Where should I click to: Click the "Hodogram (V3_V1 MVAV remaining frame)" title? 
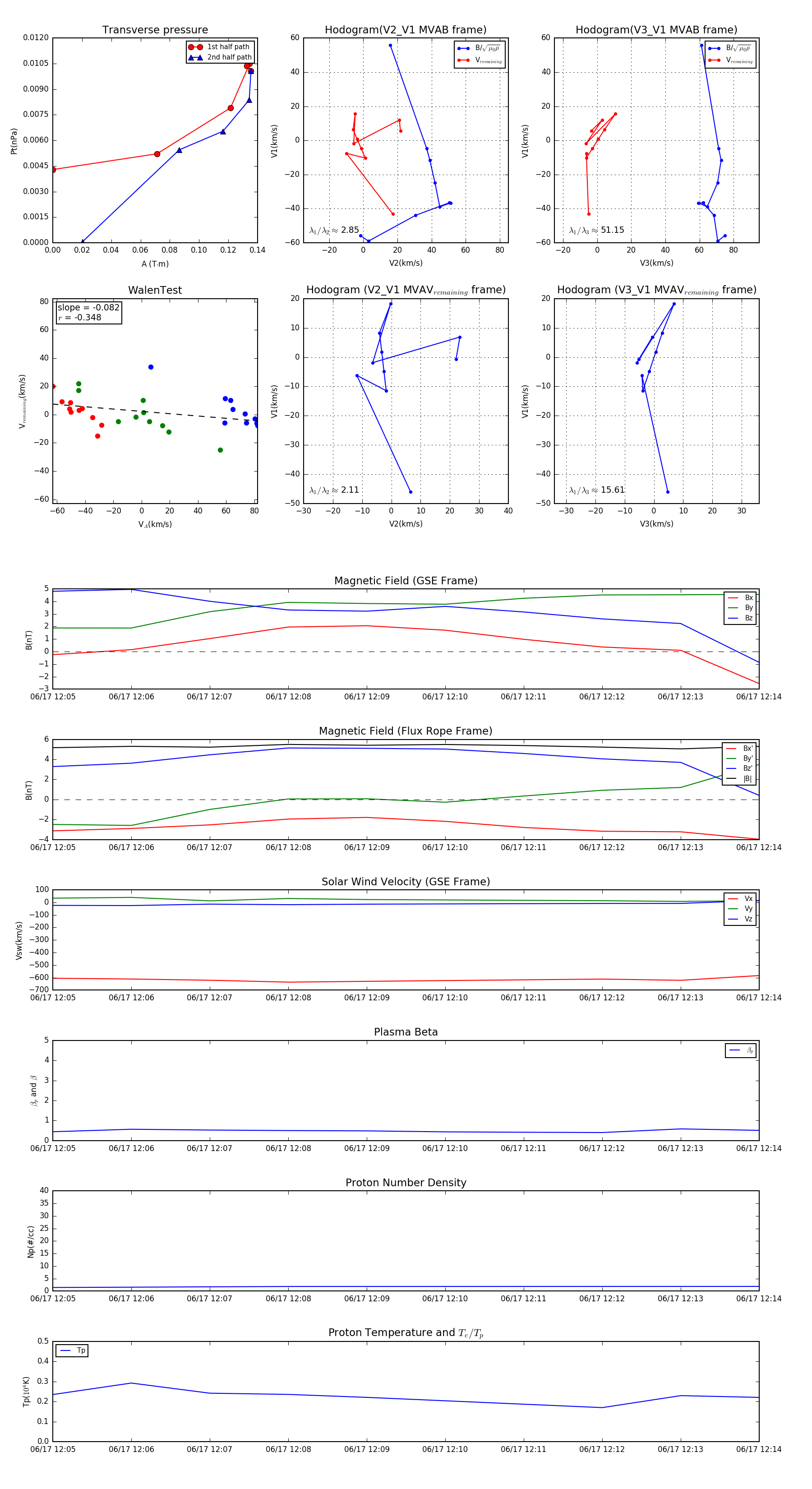(x=656, y=290)
